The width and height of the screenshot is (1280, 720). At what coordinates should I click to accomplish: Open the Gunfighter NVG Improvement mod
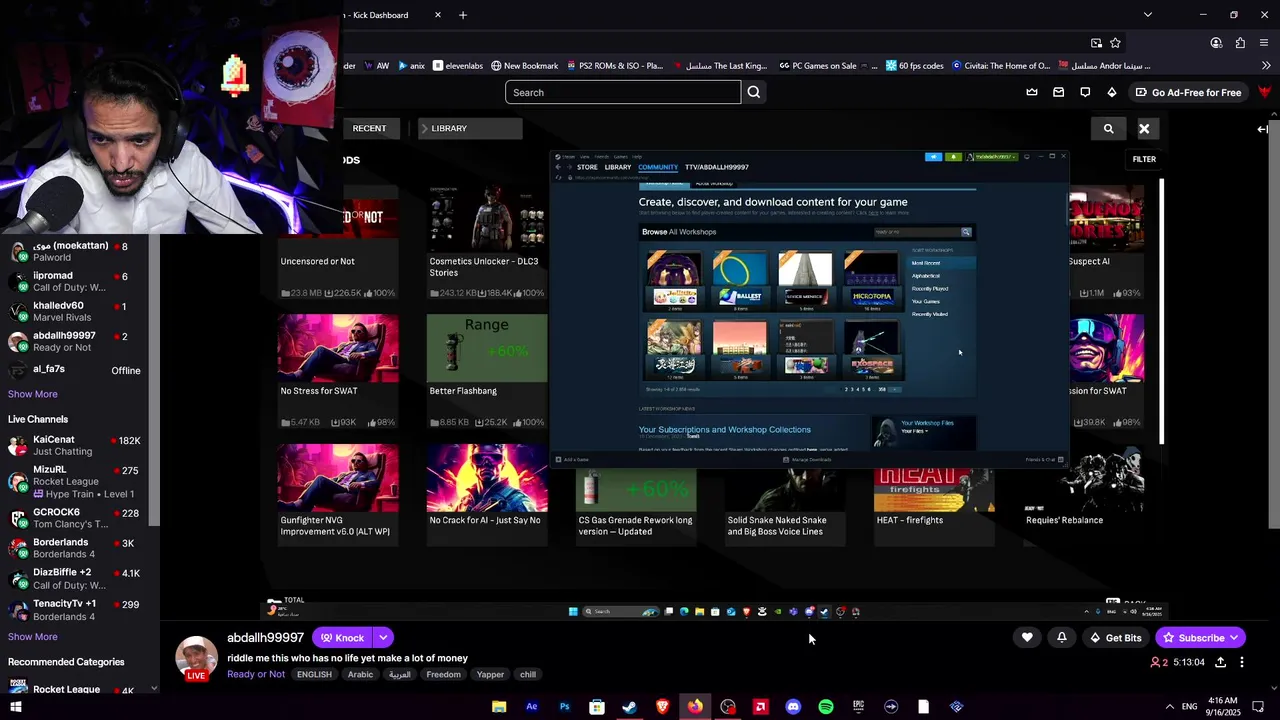tap(337, 493)
